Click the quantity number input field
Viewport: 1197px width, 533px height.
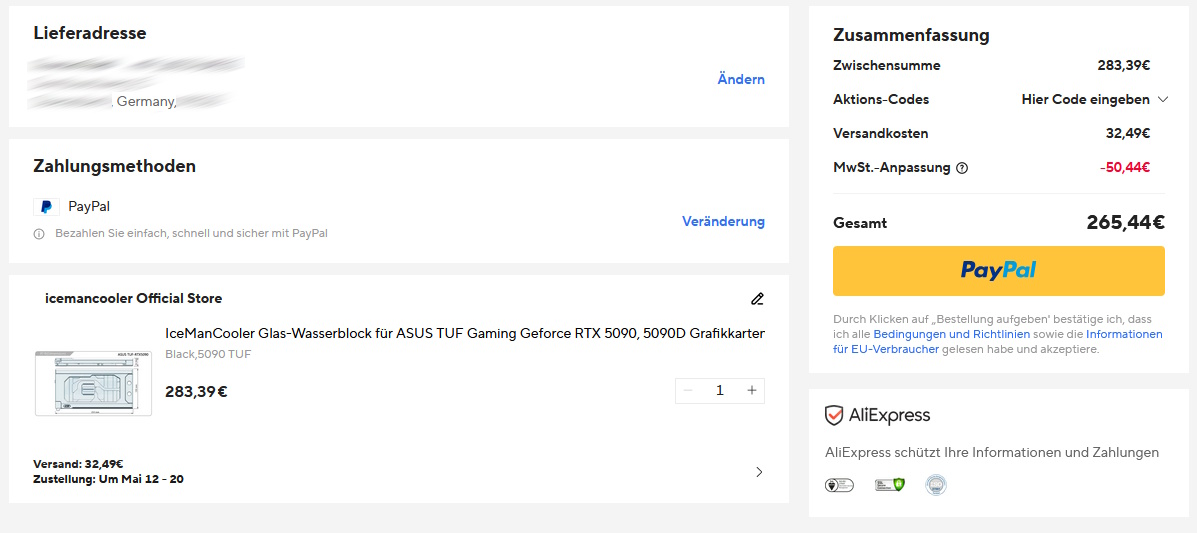point(720,390)
